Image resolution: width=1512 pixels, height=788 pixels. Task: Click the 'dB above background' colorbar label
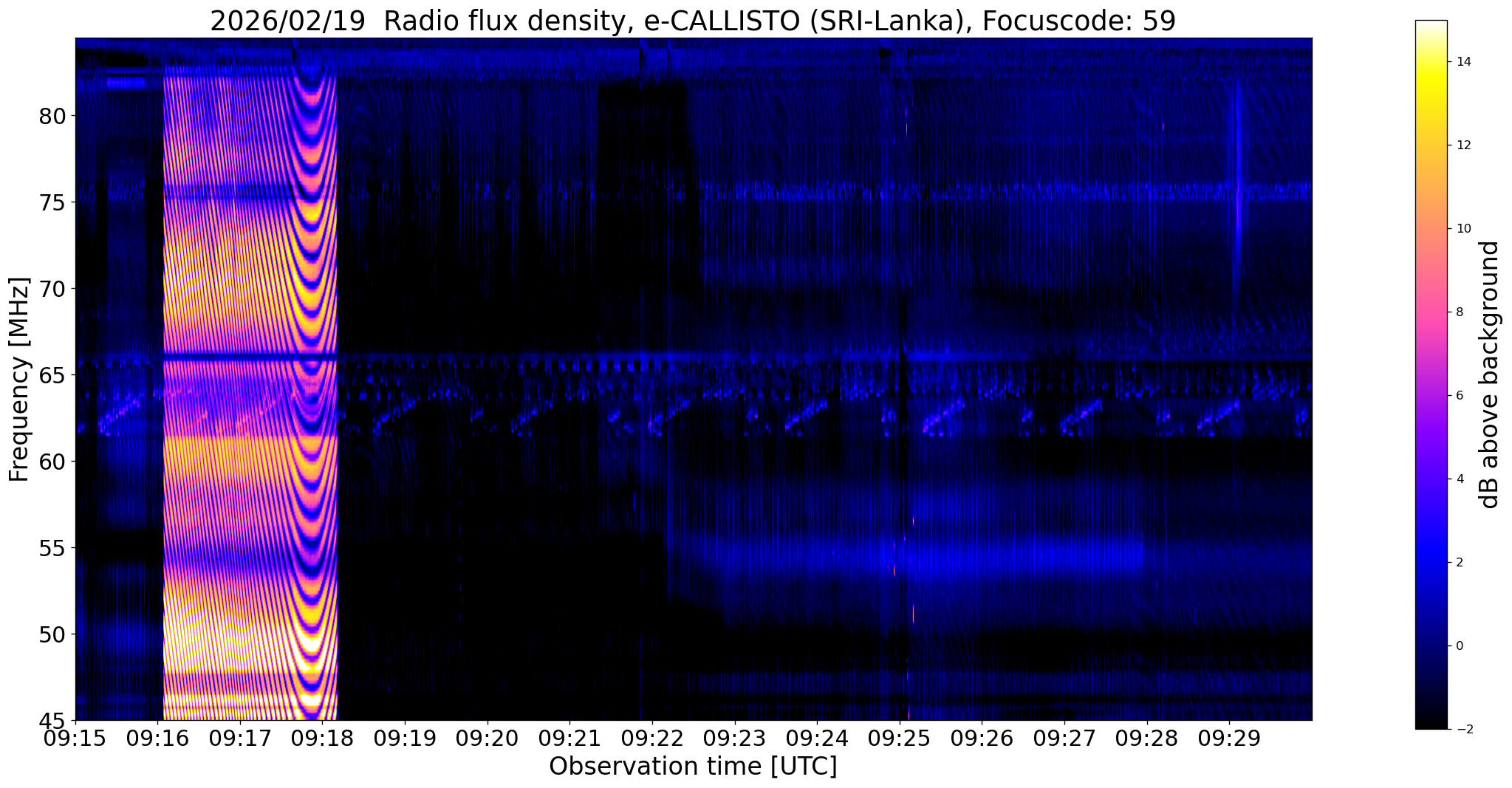pos(1490,374)
